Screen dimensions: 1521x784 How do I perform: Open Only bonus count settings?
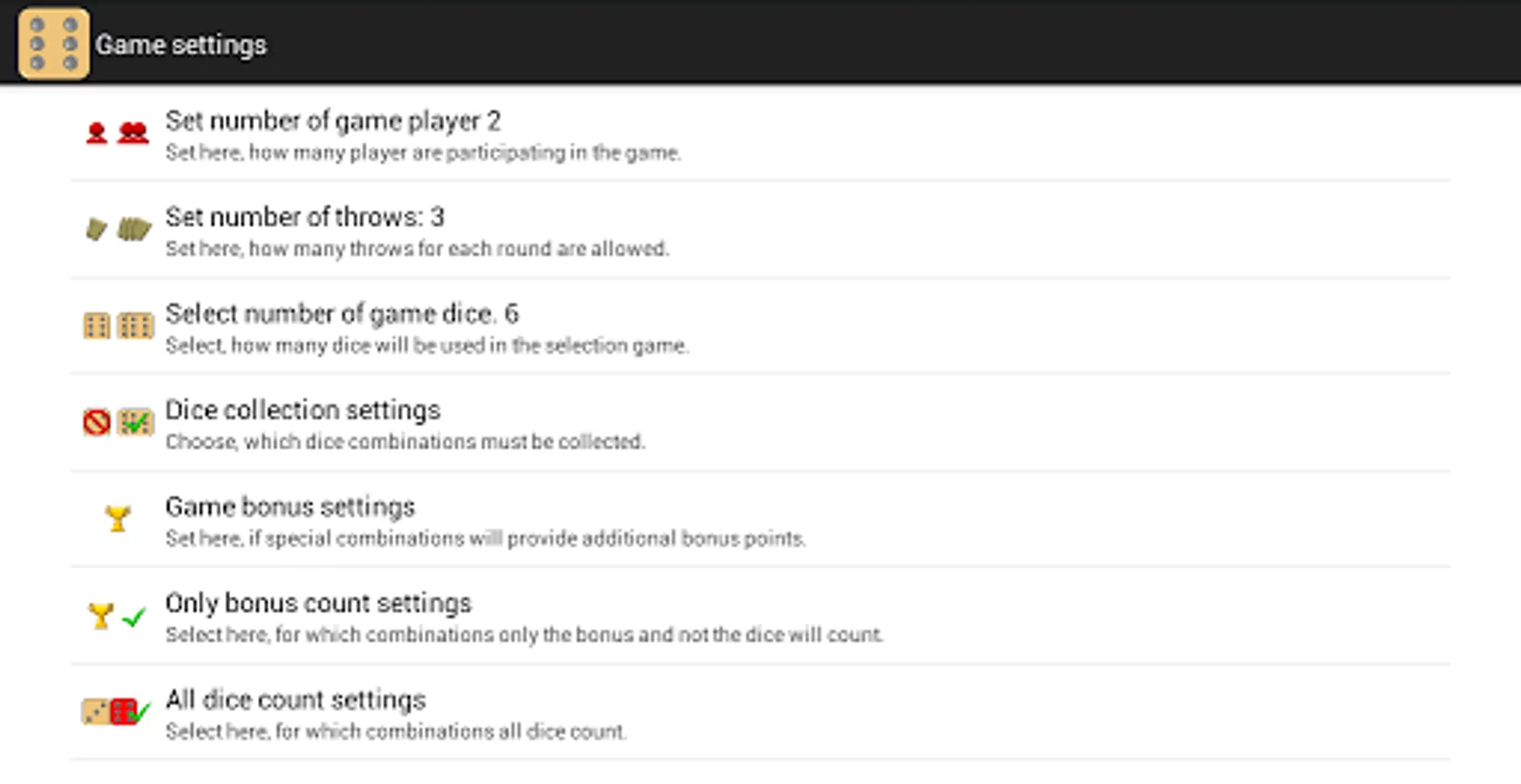(318, 604)
